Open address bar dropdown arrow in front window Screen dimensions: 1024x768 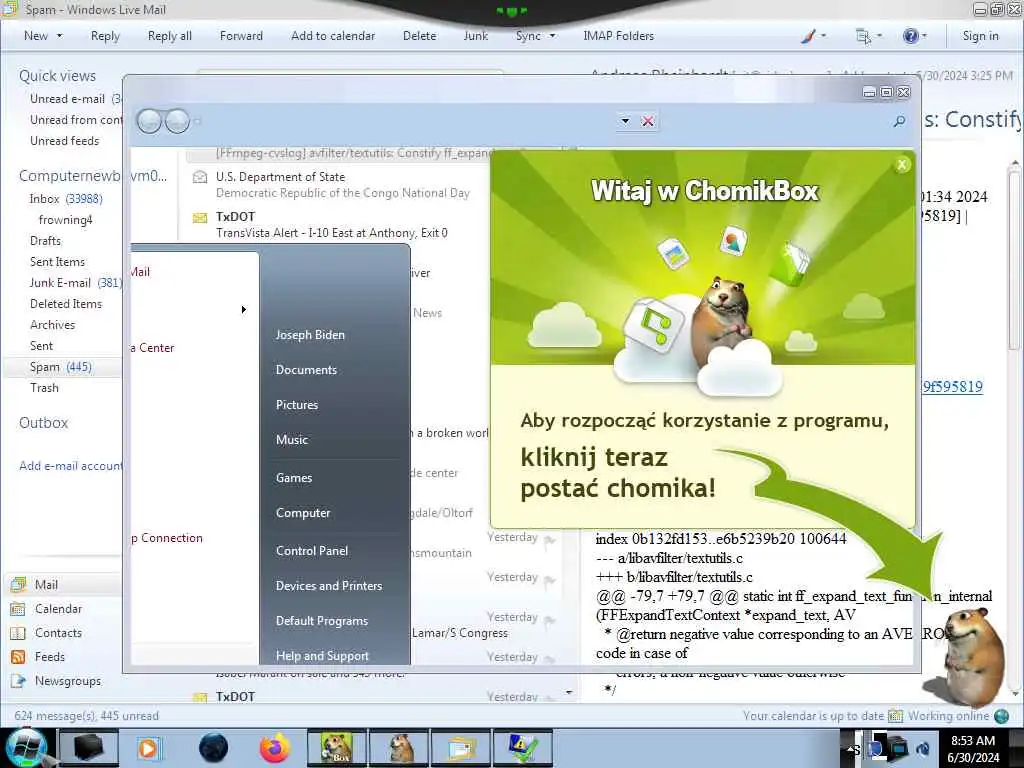coord(625,121)
